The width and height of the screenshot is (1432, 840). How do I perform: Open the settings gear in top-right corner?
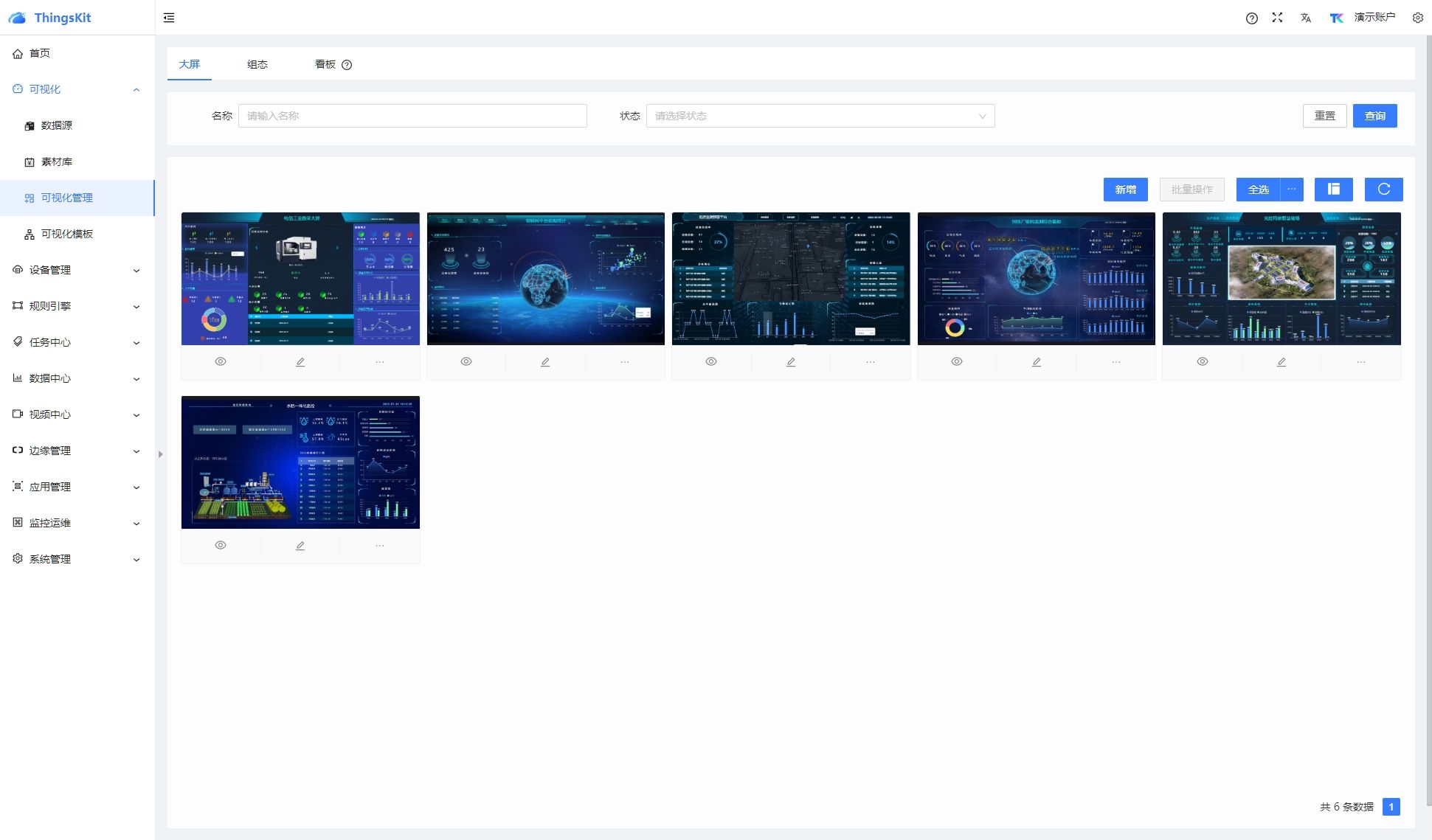click(x=1417, y=18)
